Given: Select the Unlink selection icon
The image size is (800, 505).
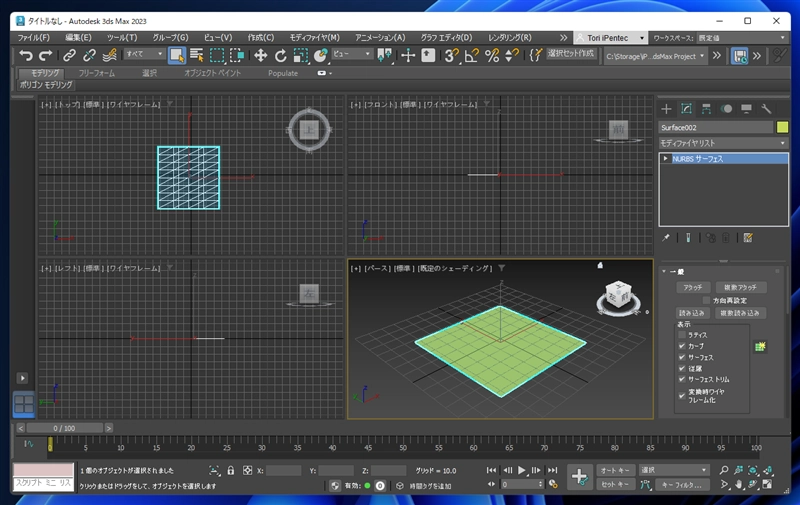Looking at the screenshot, I should click(89, 55).
